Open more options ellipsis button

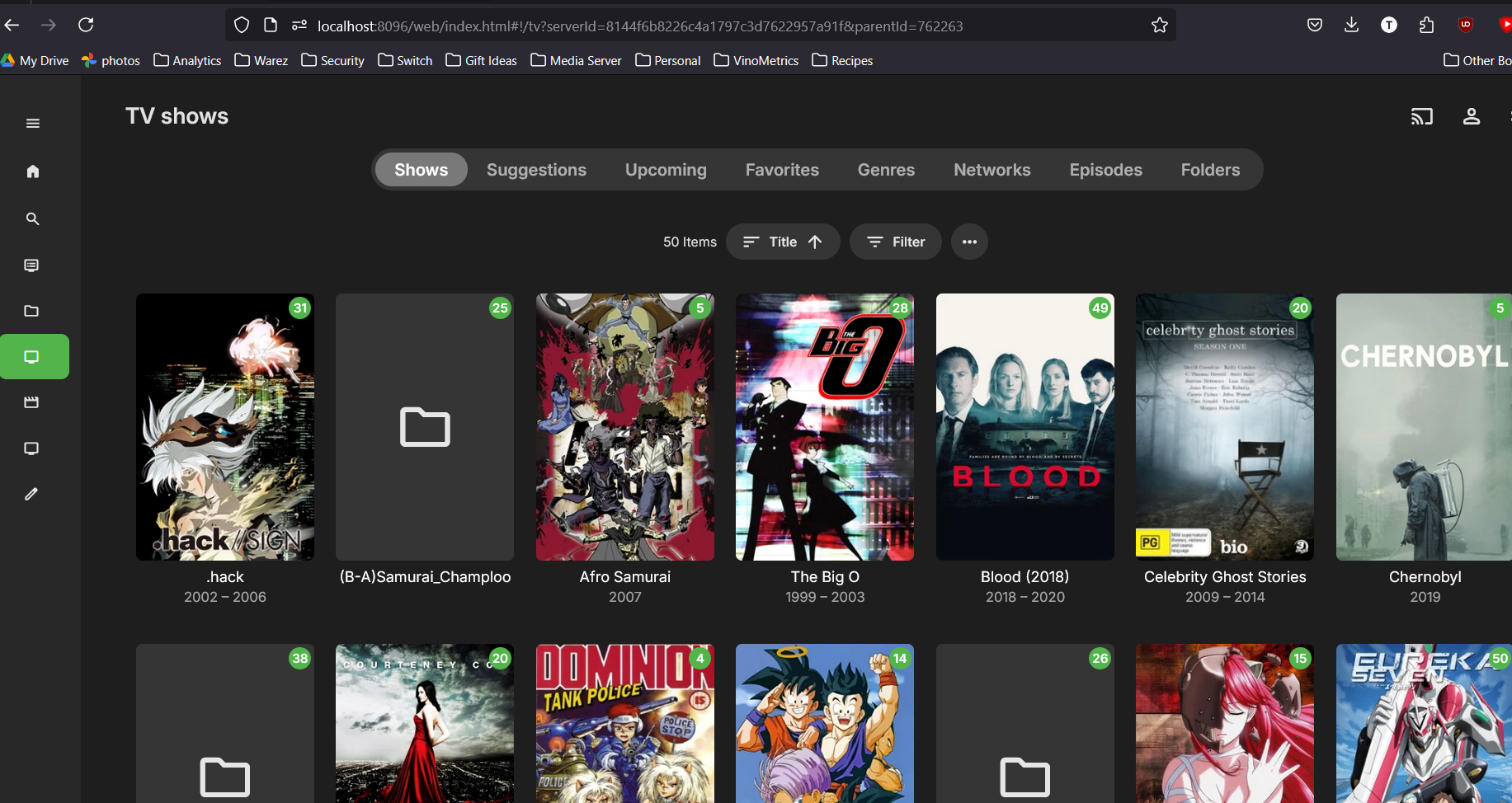(x=969, y=242)
